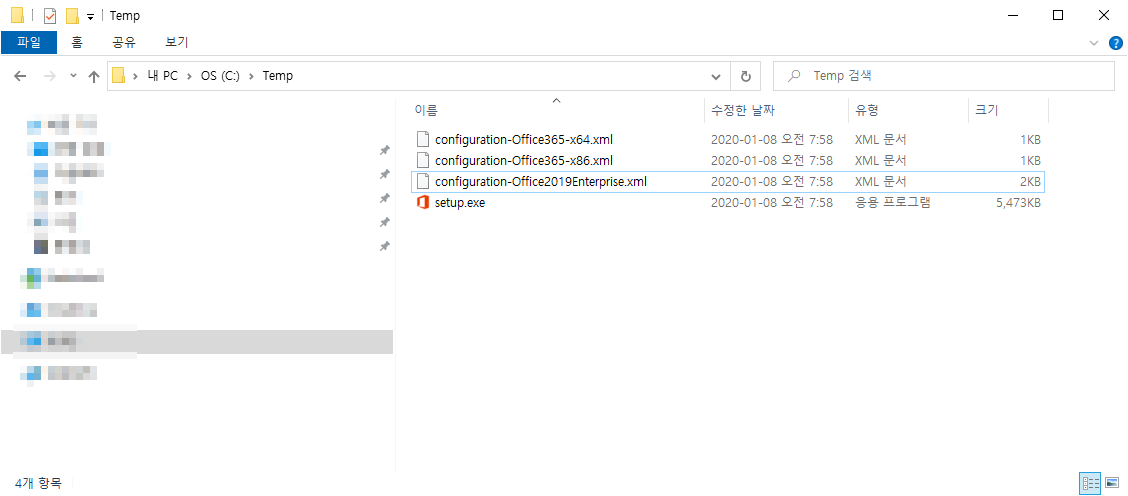
Task: Select configuration-Office365-x64.xml file
Action: [x=524, y=139]
